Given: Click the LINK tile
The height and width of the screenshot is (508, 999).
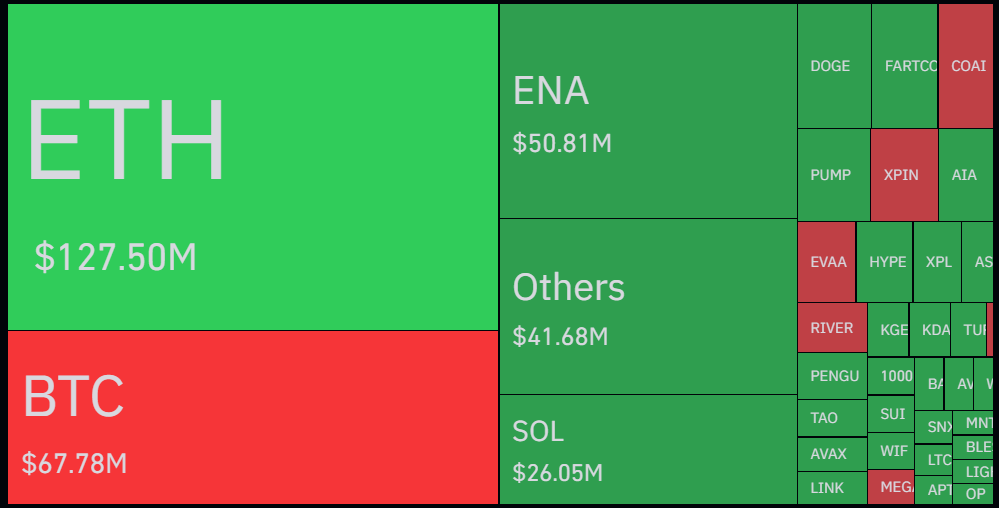Looking at the screenshot, I should [x=828, y=488].
